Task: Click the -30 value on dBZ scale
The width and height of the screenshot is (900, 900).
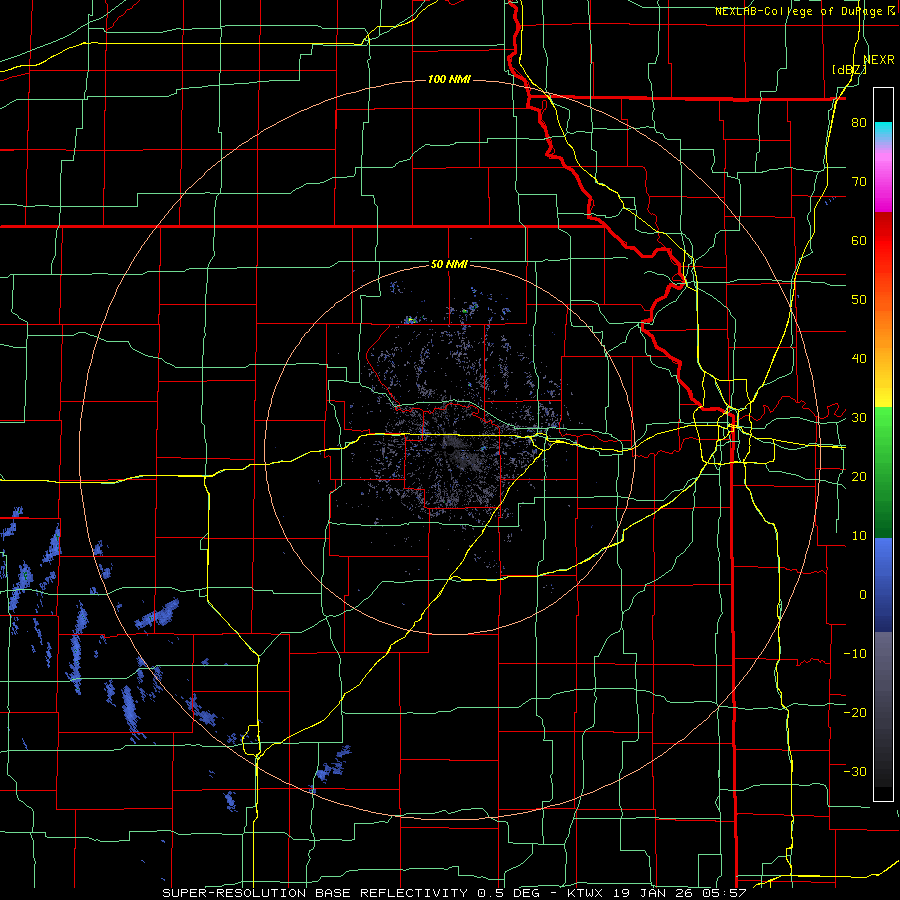Action: tap(855, 771)
